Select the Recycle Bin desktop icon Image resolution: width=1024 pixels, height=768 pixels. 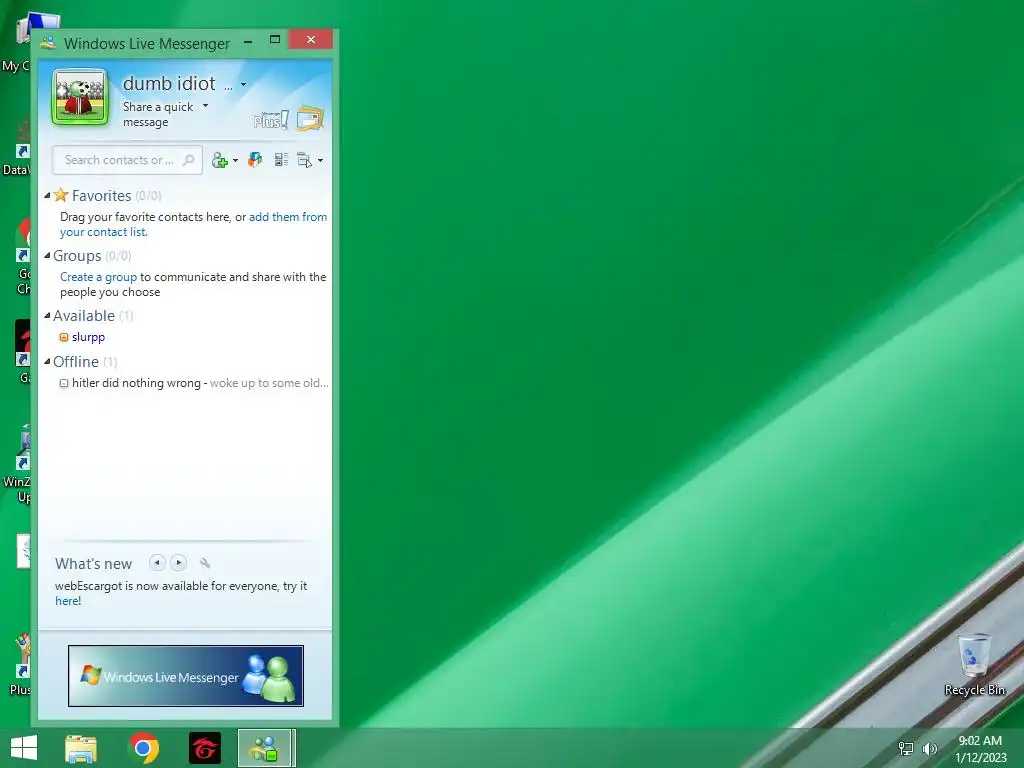(974, 665)
